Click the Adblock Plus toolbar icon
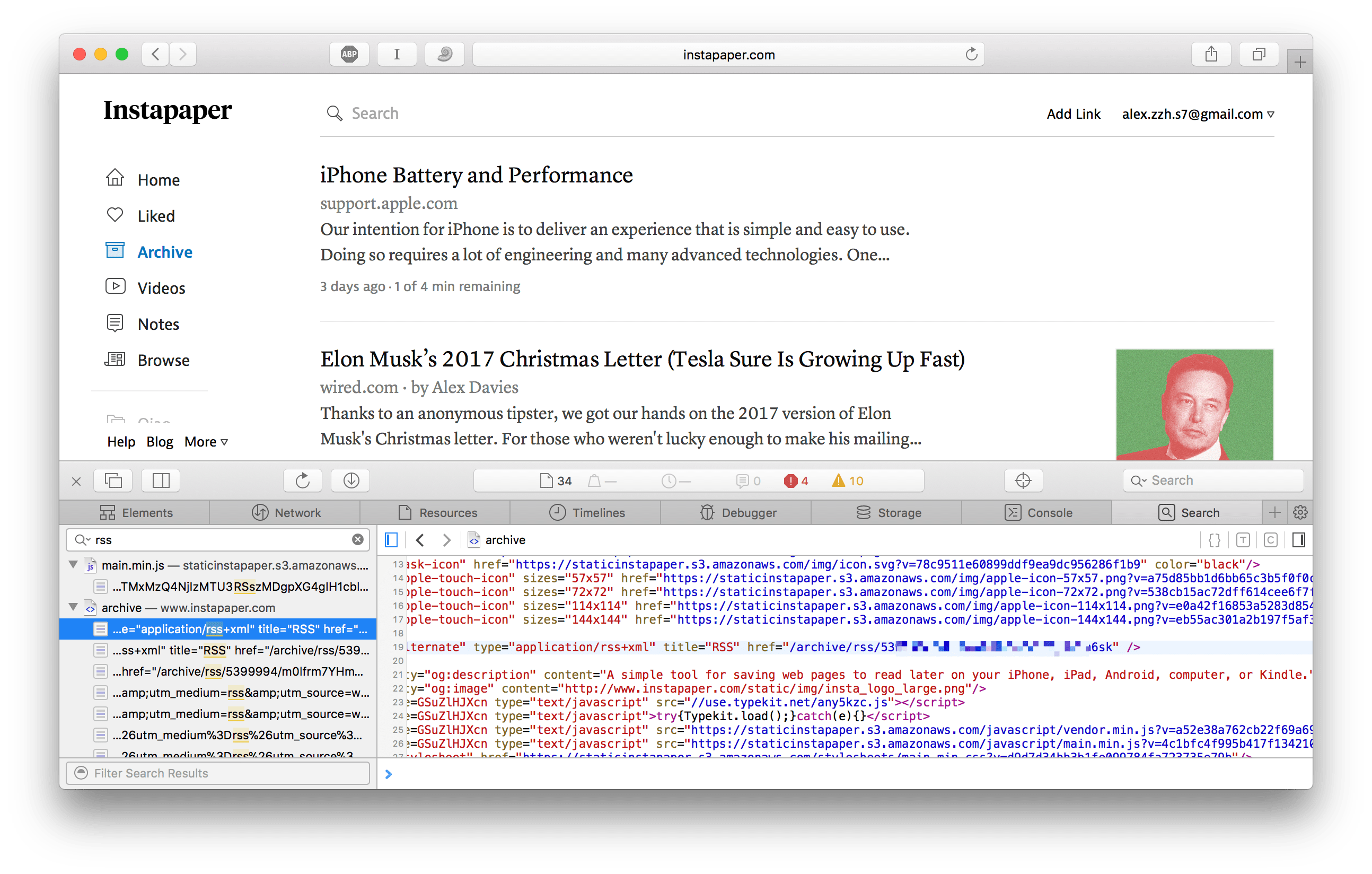1372x874 pixels. pyautogui.click(x=349, y=54)
